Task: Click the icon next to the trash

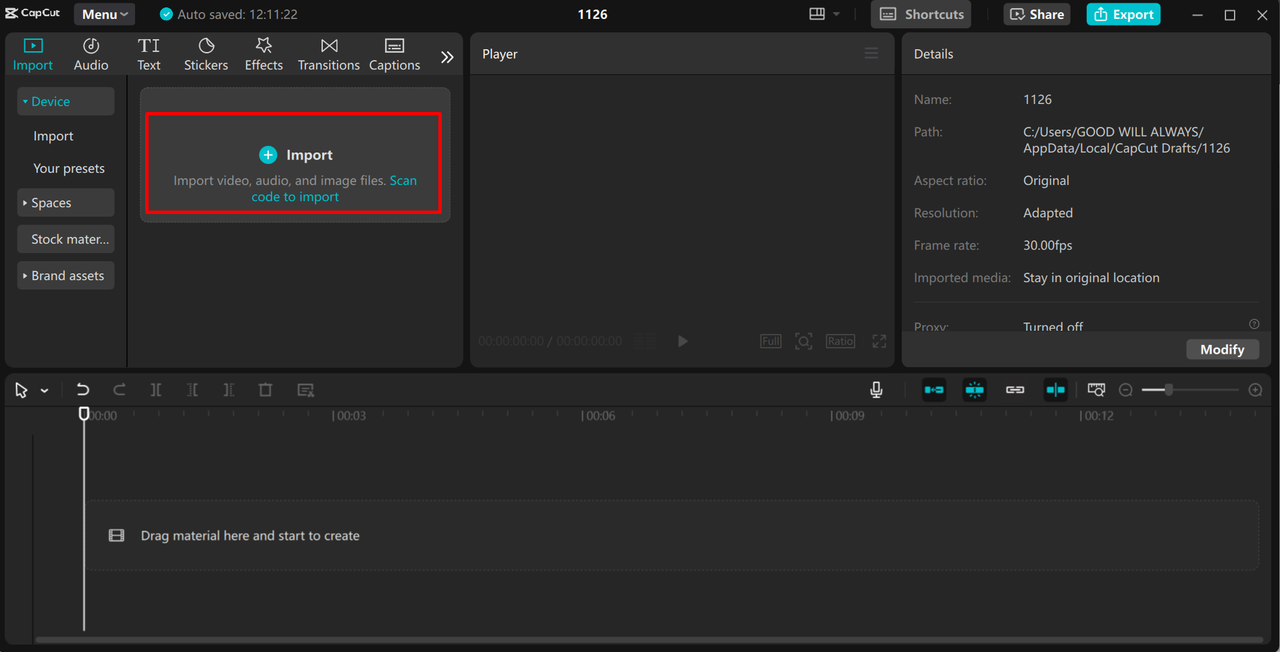Action: tap(306, 390)
